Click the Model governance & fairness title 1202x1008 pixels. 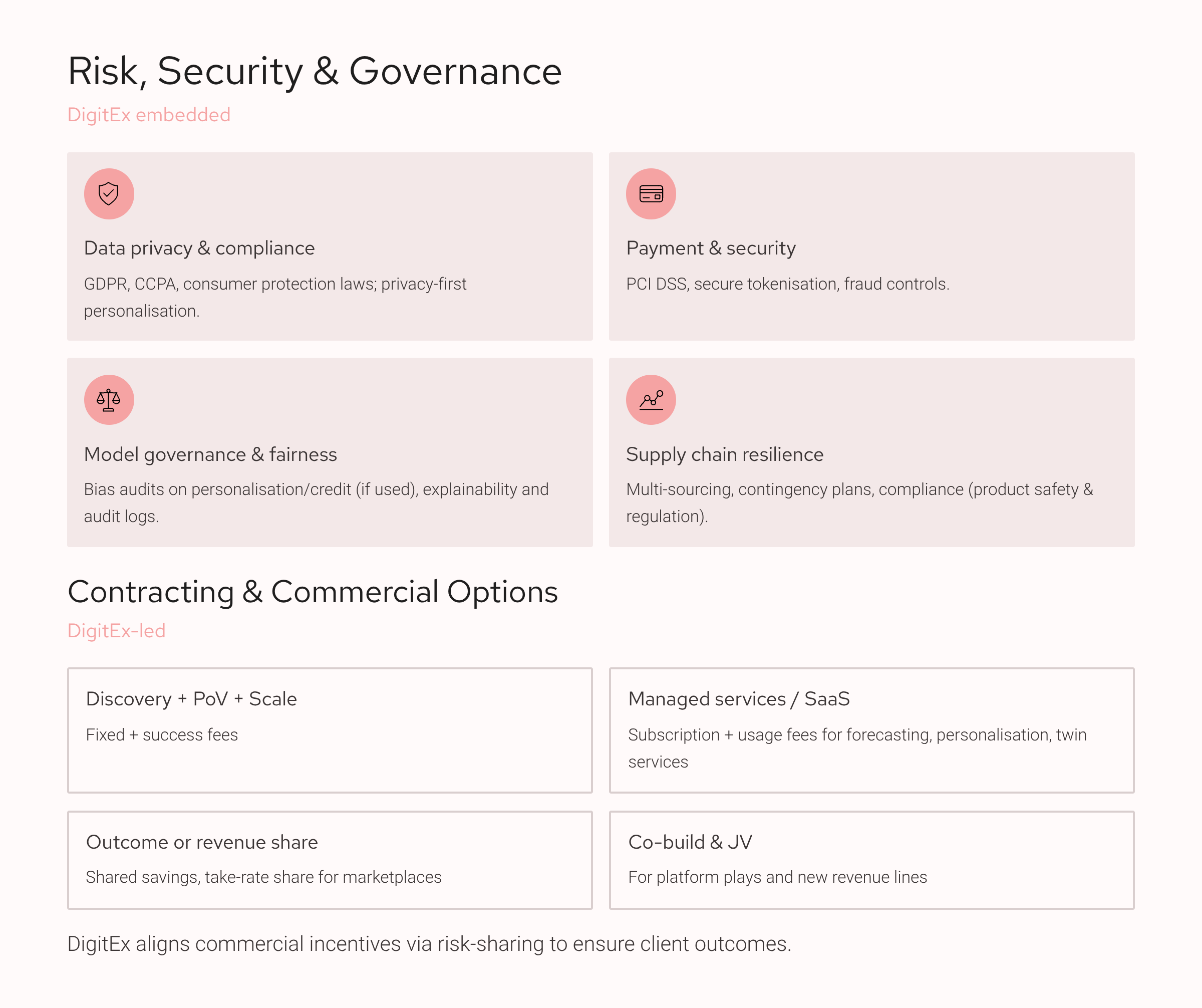click(210, 454)
